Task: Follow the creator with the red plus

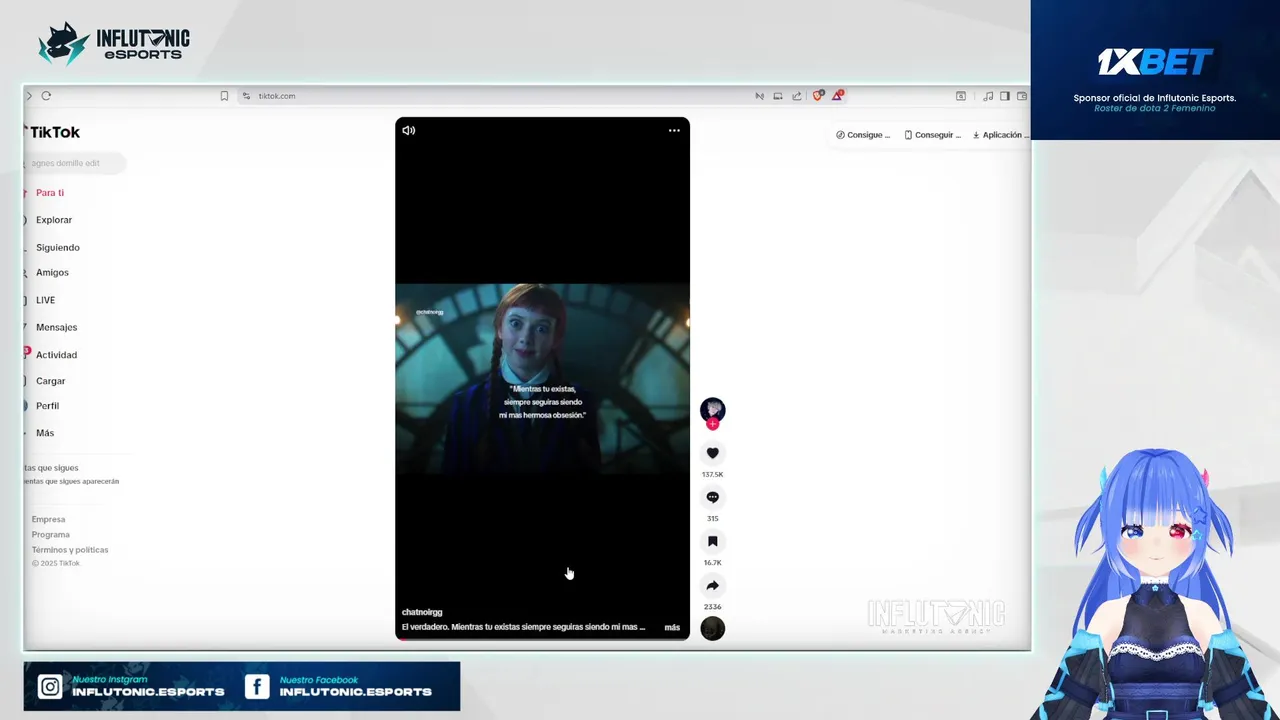Action: (712, 424)
